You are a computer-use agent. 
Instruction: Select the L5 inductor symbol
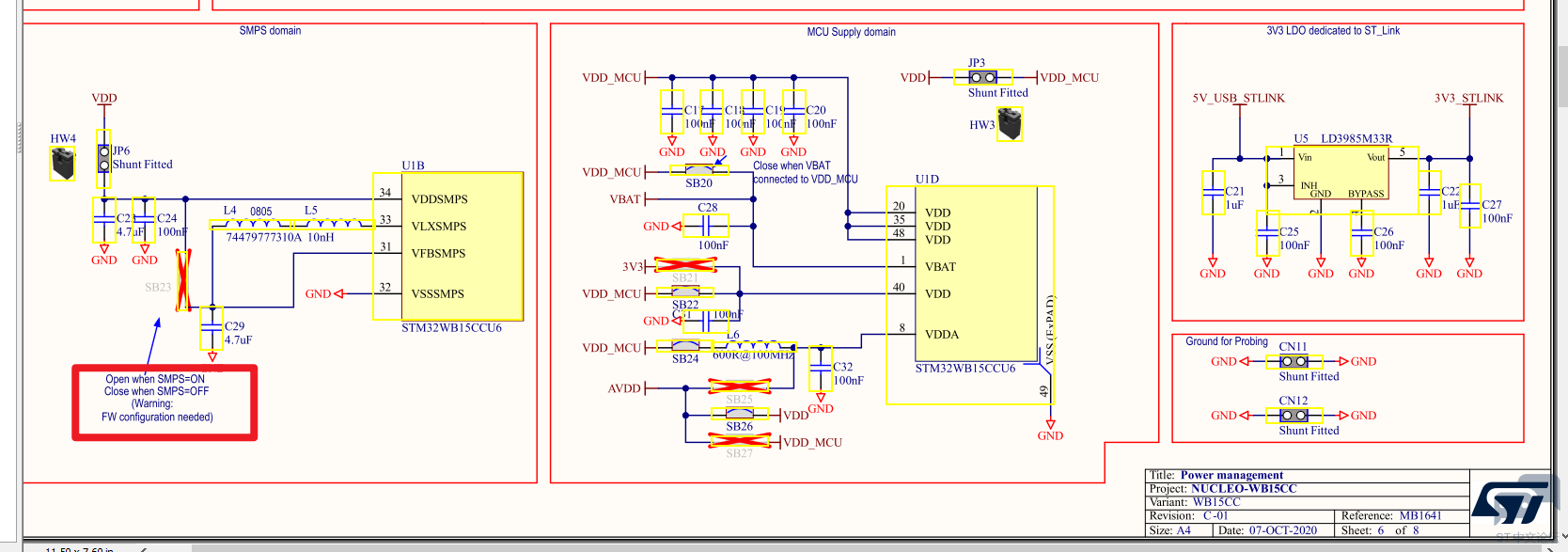click(x=334, y=224)
